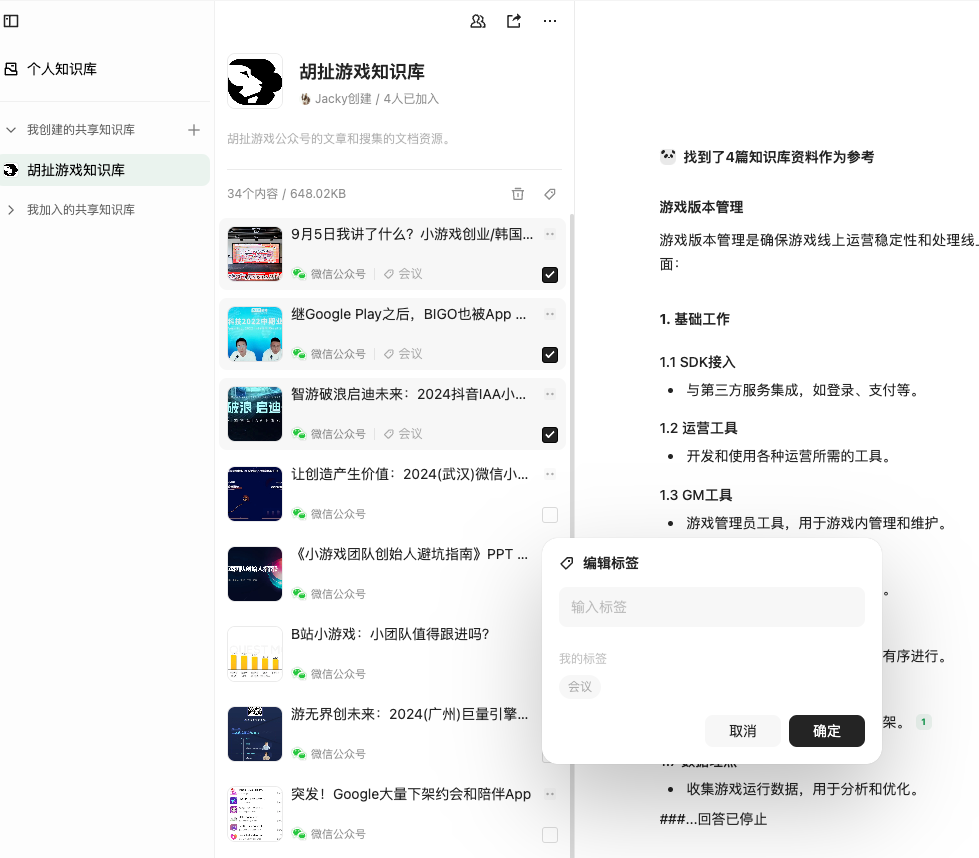Collapse 我创建的共享知识库 section
Screen dimensions: 979x858
coord(11,130)
